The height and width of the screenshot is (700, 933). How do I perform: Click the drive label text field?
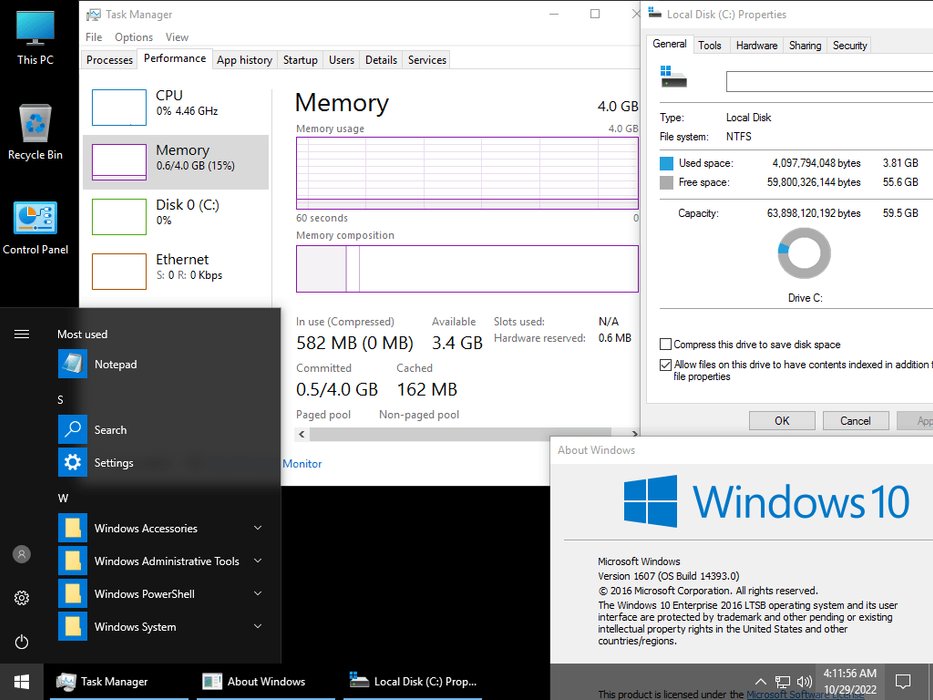[x=829, y=81]
